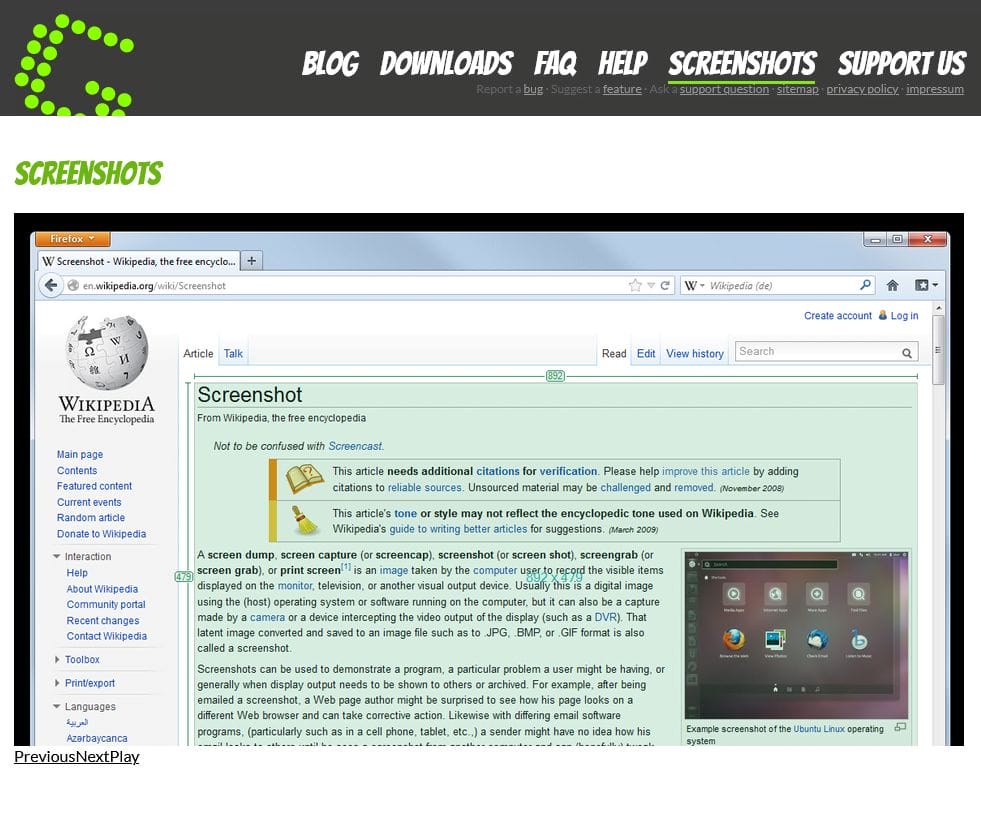Click the Greenshot green dotted logo
Image resolution: width=981 pixels, height=823 pixels.
tap(73, 64)
